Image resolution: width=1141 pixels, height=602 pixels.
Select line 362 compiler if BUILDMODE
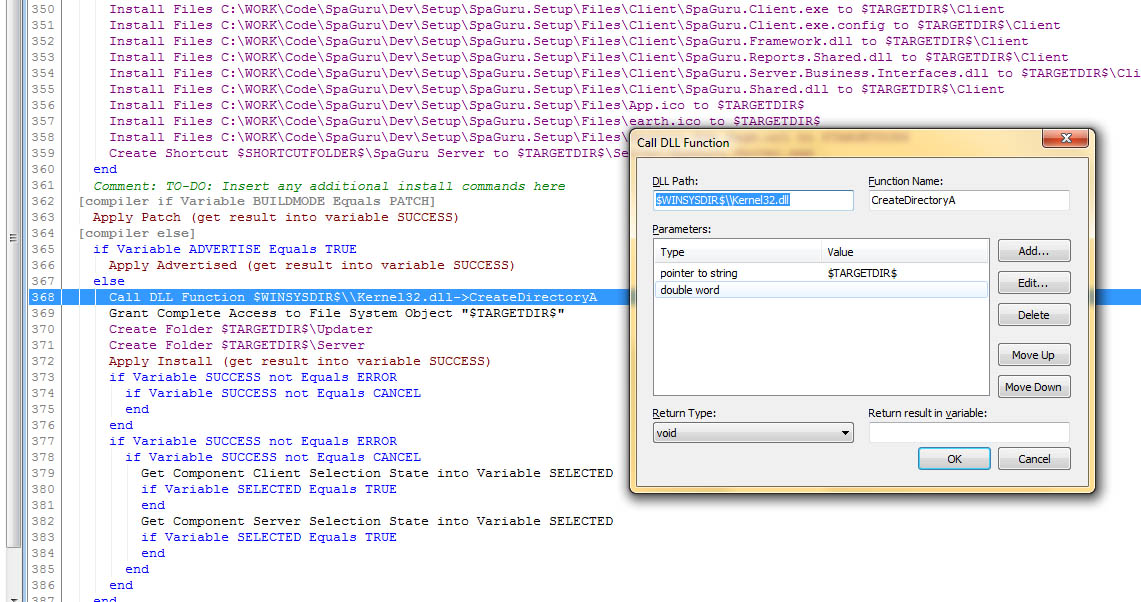(257, 201)
